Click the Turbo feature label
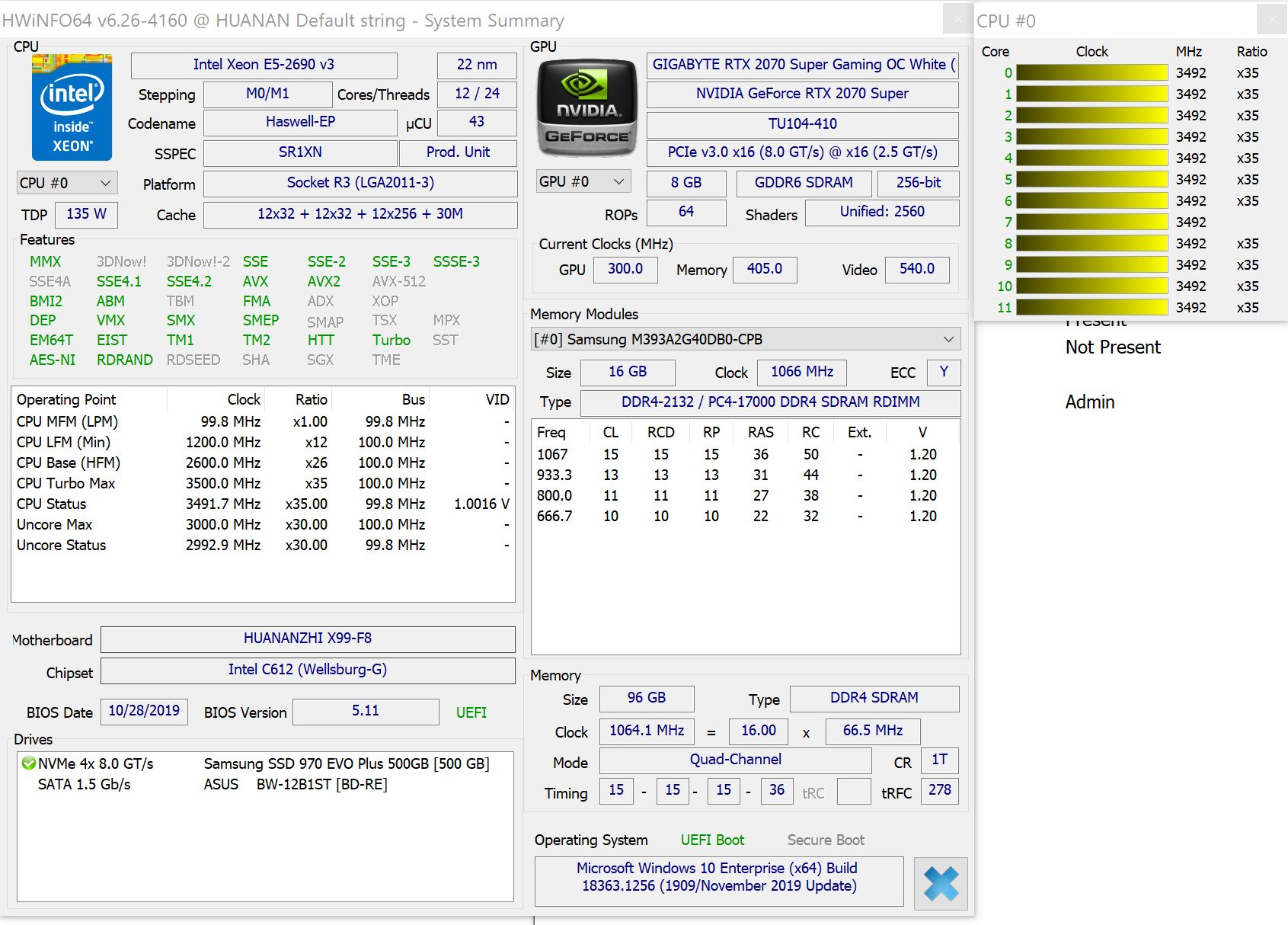1288x925 pixels. click(392, 340)
